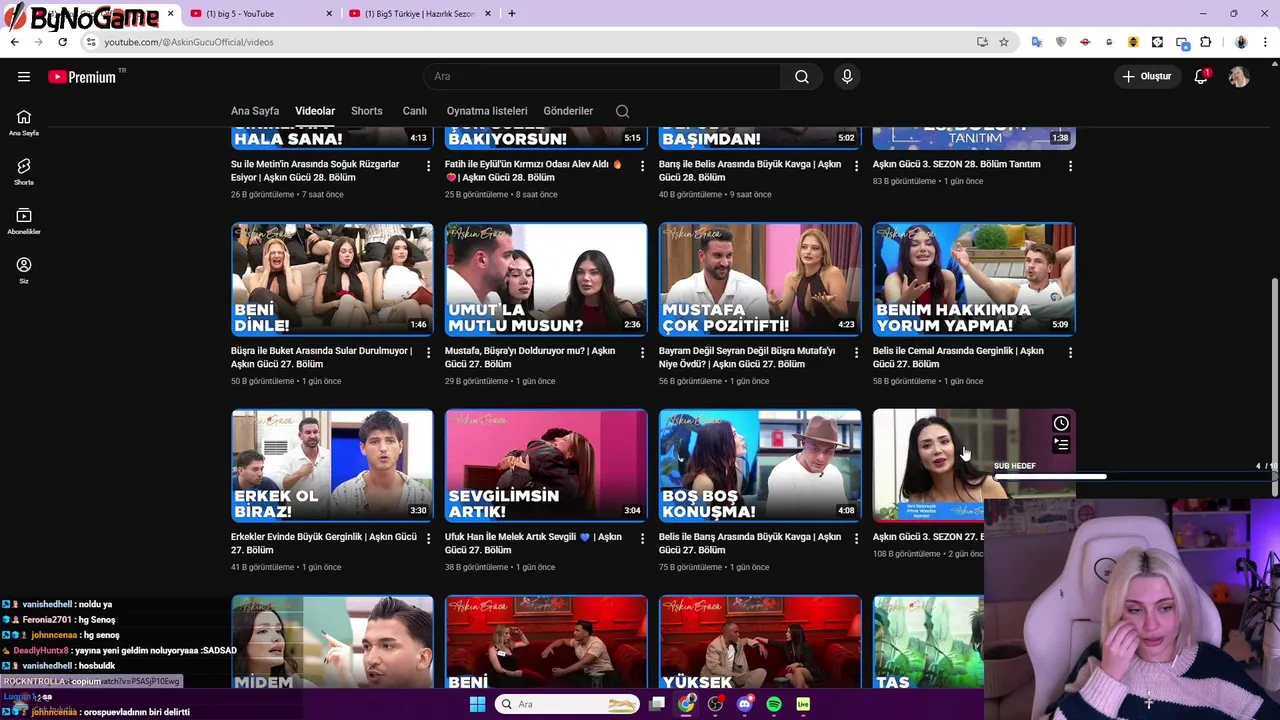
Task: Open 'Belis ile Cemal Arasında Gerginlik' title link
Action: tap(958, 357)
